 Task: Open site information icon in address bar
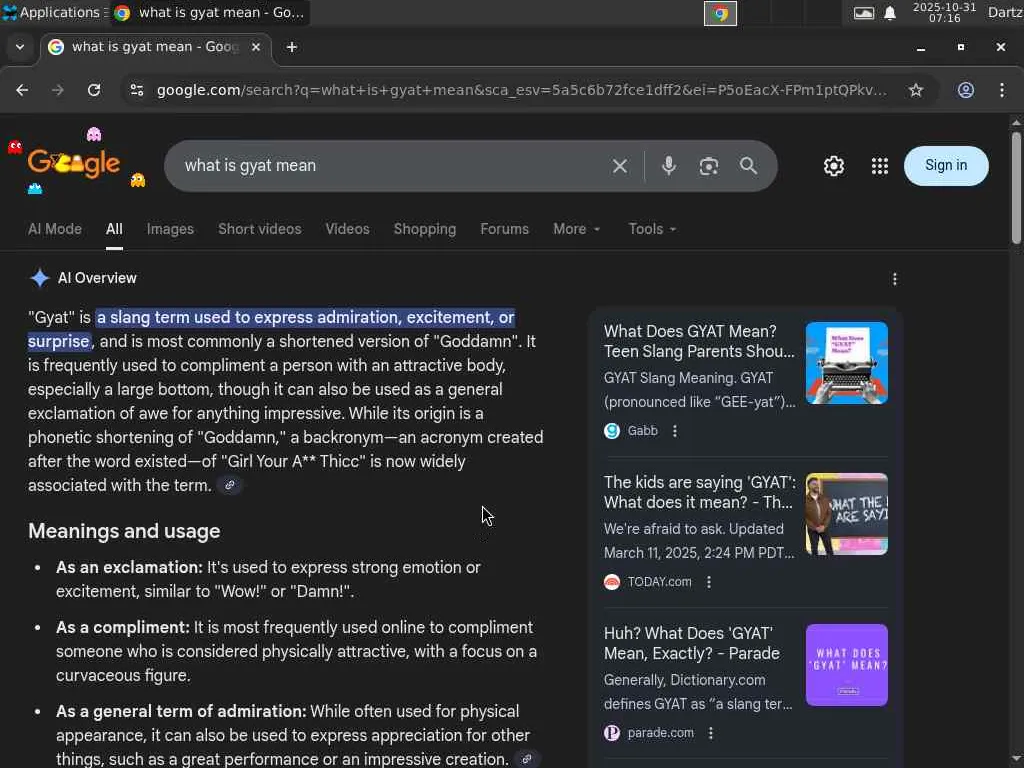[136, 90]
